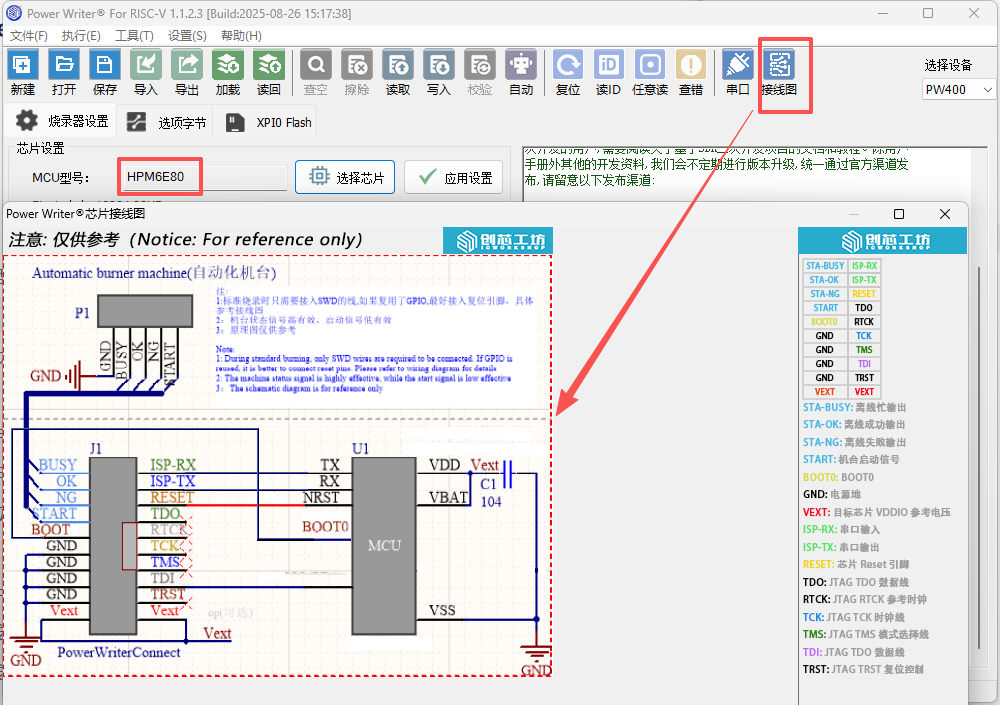Click the legend line "ISP-TX: 串口输出"
1000x705 pixels.
coord(841,547)
